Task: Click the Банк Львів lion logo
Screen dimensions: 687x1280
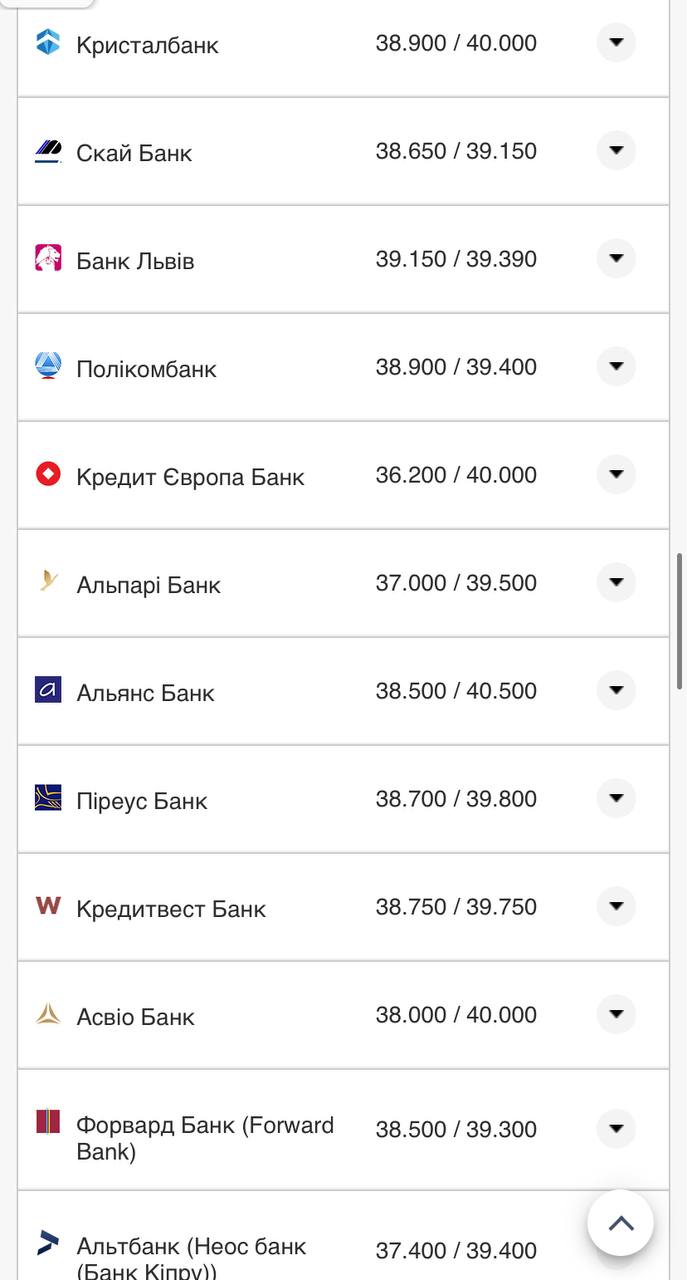Action: 48,258
